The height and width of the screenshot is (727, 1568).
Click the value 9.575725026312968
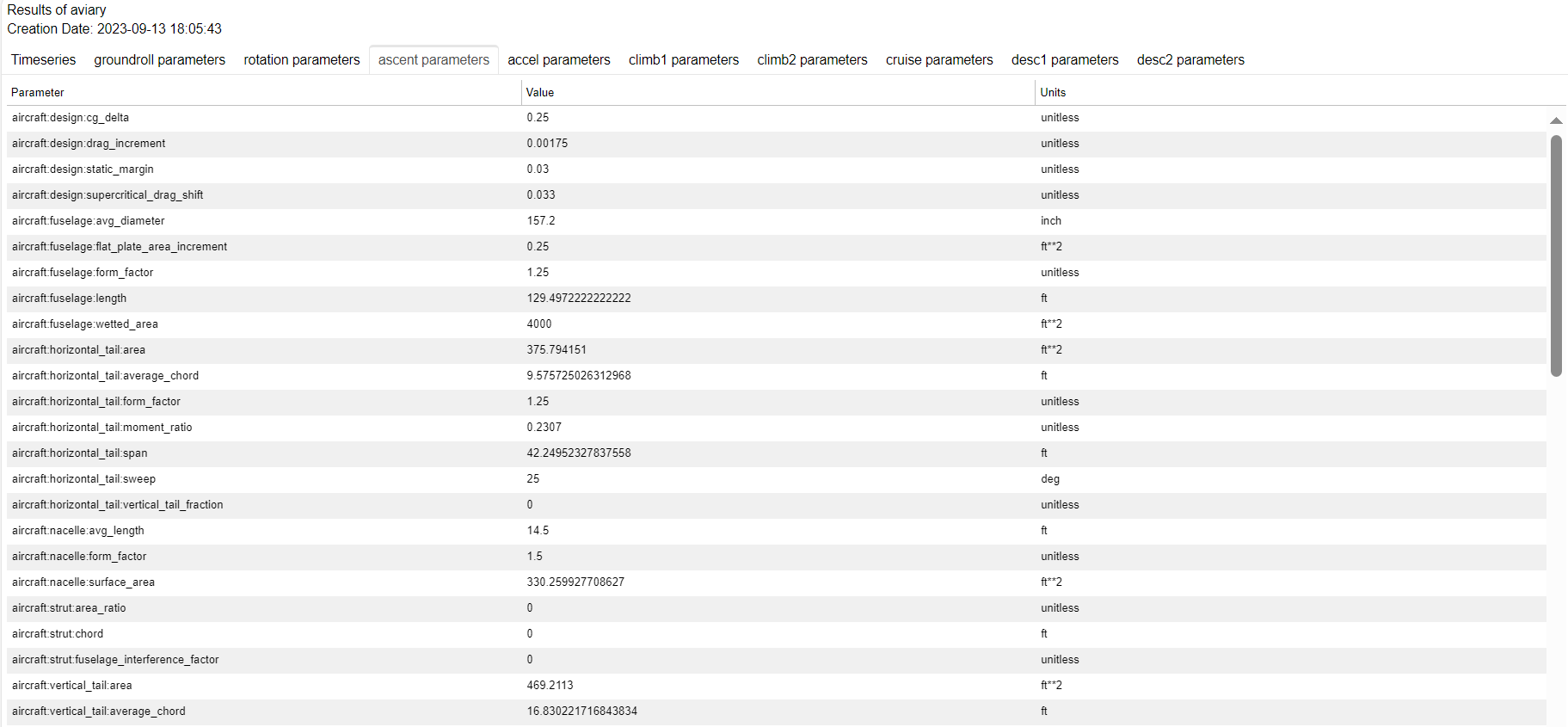[x=579, y=376]
